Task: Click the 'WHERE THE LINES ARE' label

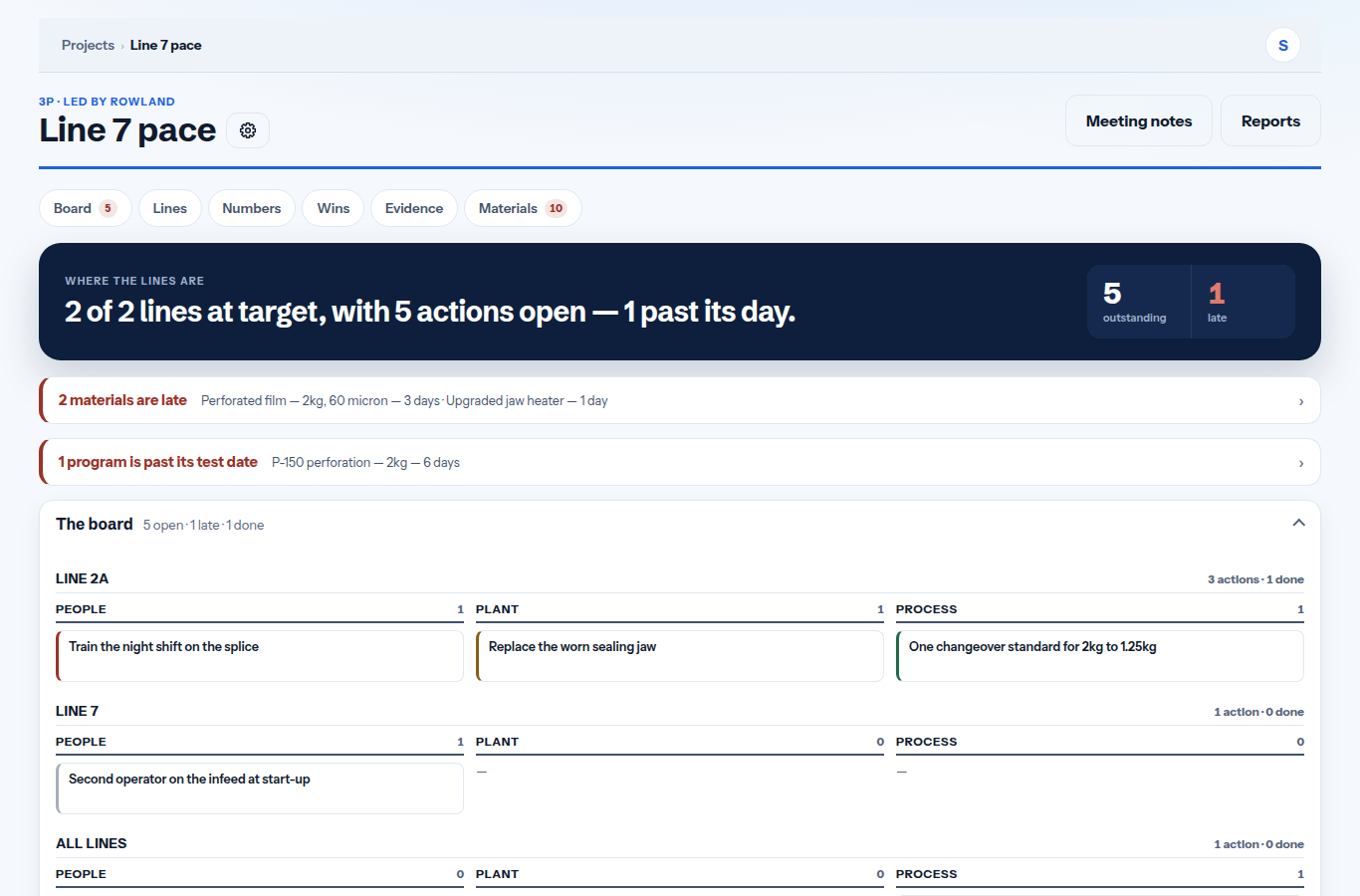Action: click(x=134, y=281)
